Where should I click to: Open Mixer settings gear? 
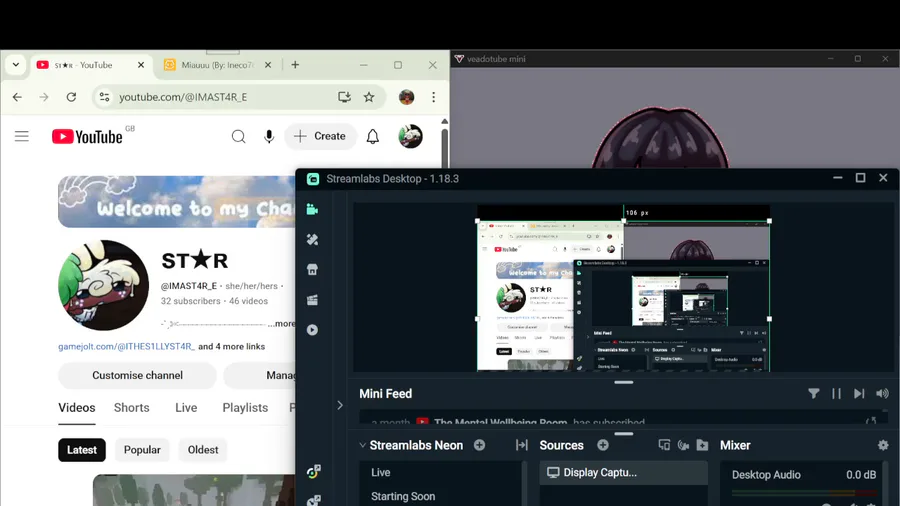click(883, 445)
